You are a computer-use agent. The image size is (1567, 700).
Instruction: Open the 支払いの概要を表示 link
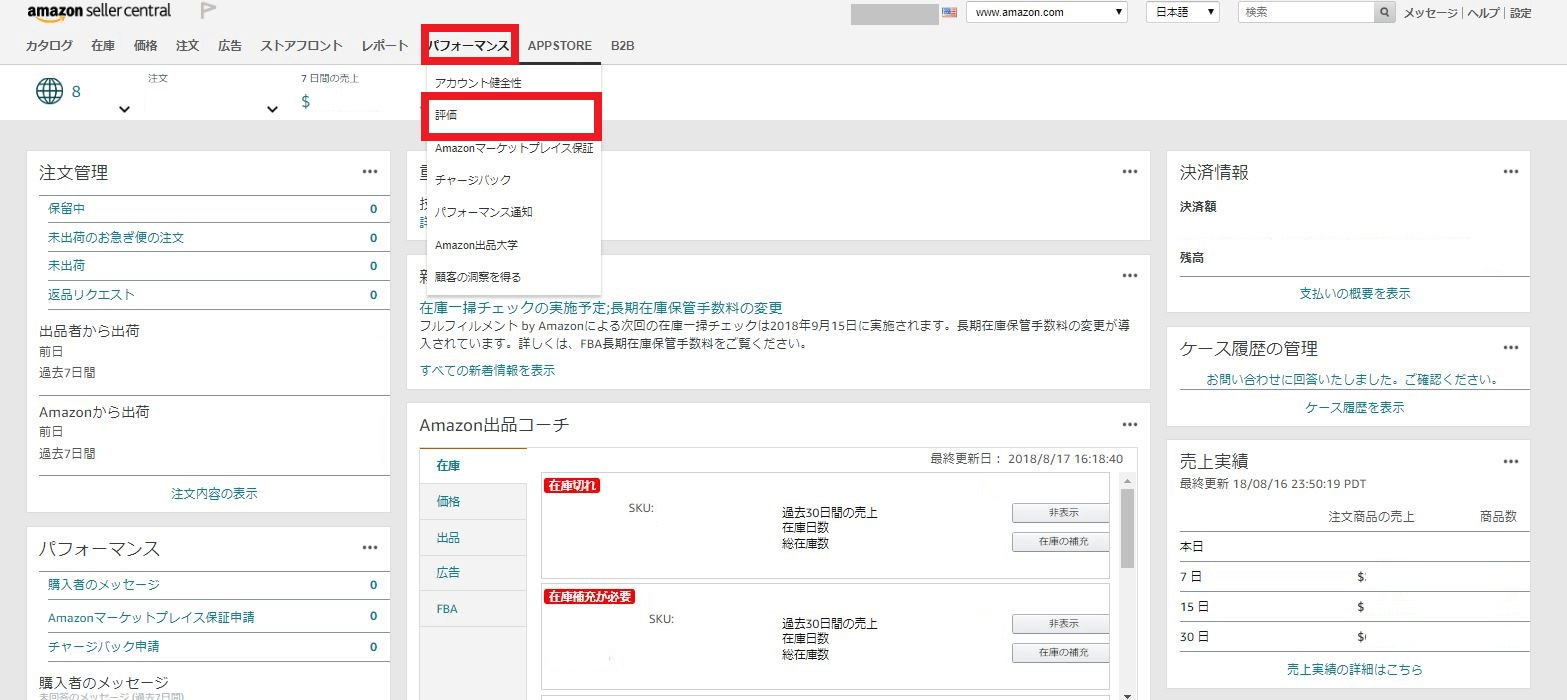(x=1354, y=294)
